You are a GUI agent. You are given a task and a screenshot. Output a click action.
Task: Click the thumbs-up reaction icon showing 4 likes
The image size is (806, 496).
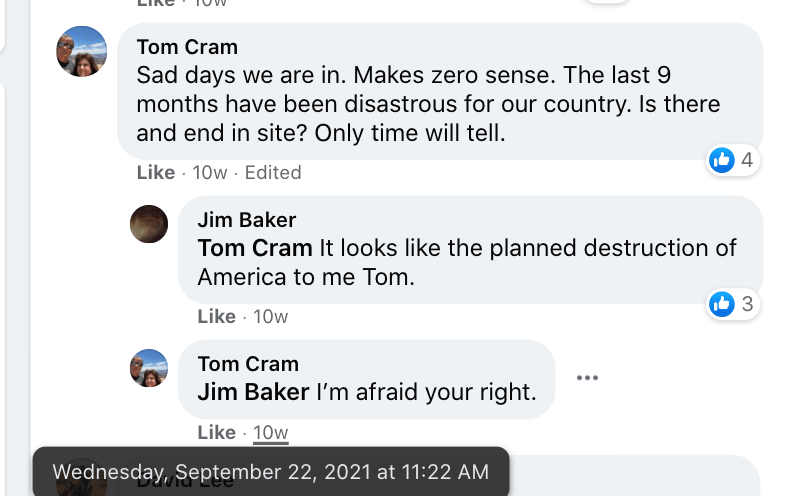pos(722,159)
